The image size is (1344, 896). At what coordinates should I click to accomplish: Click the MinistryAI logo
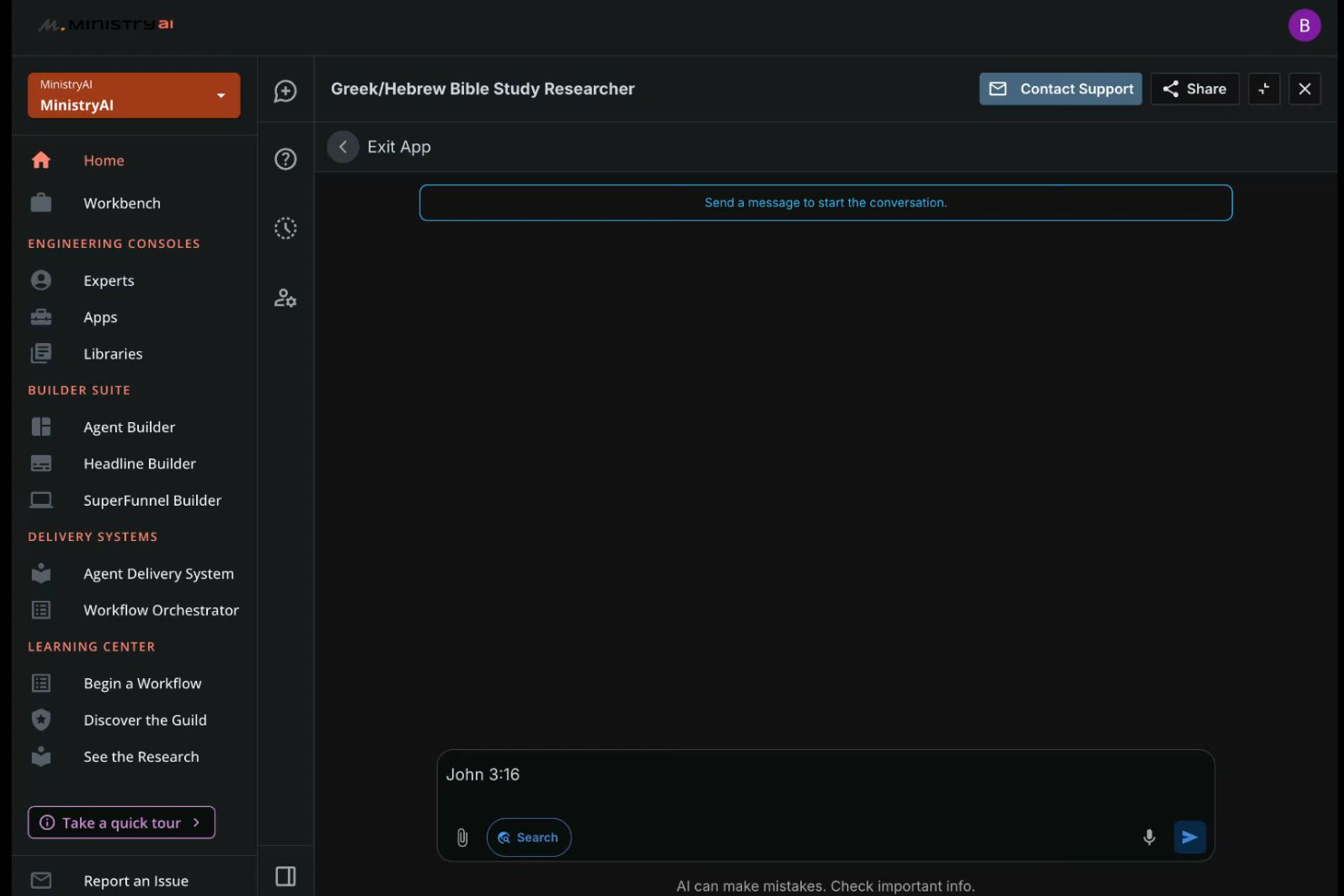105,25
